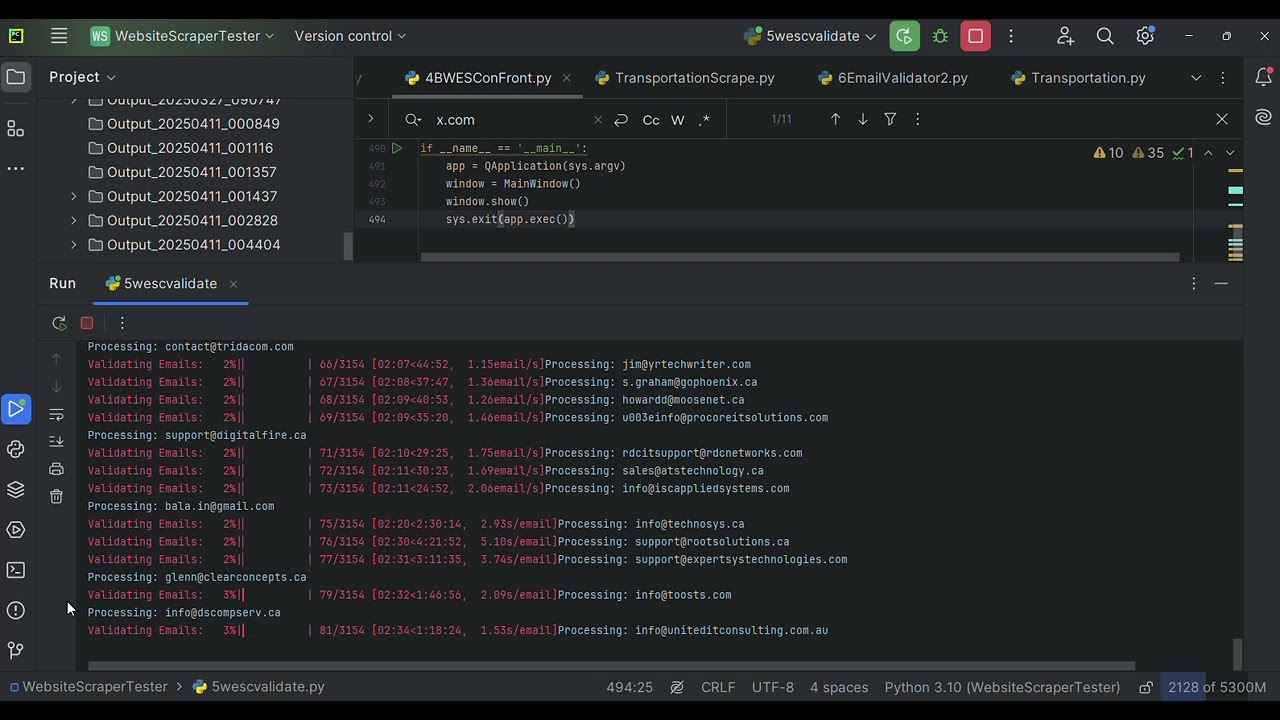Open the Run tool window sidebar icon

(15, 409)
